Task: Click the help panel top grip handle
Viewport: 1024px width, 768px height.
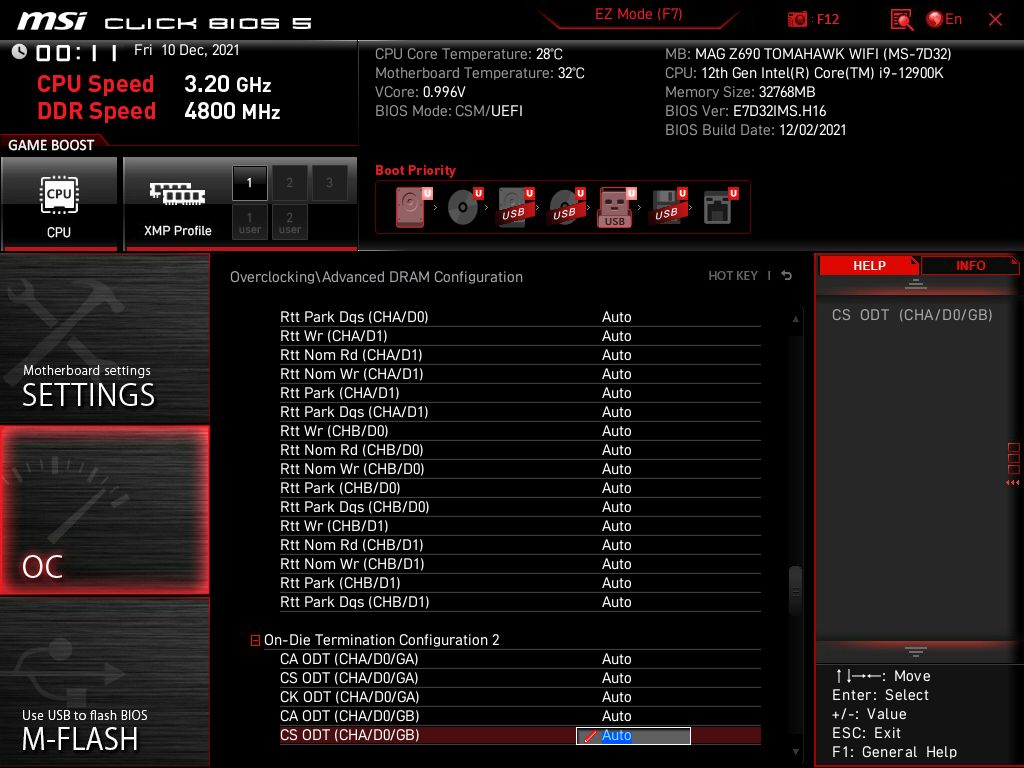Action: [x=916, y=284]
